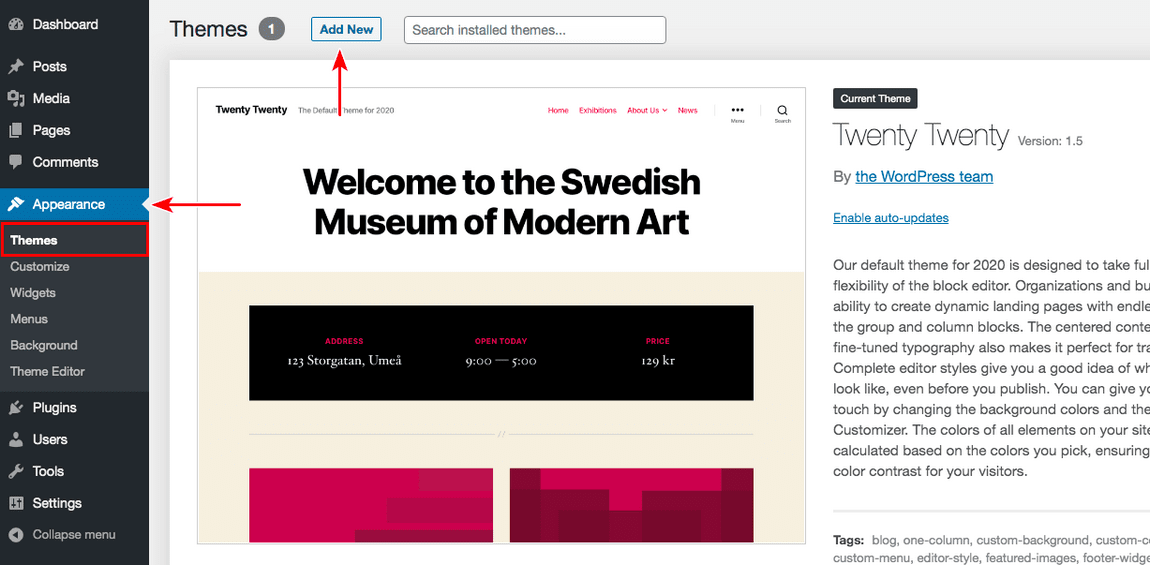This screenshot has height=565, width=1150.
Task: Click the Twenty Twenty theme screenshot
Action: pyautogui.click(x=502, y=316)
